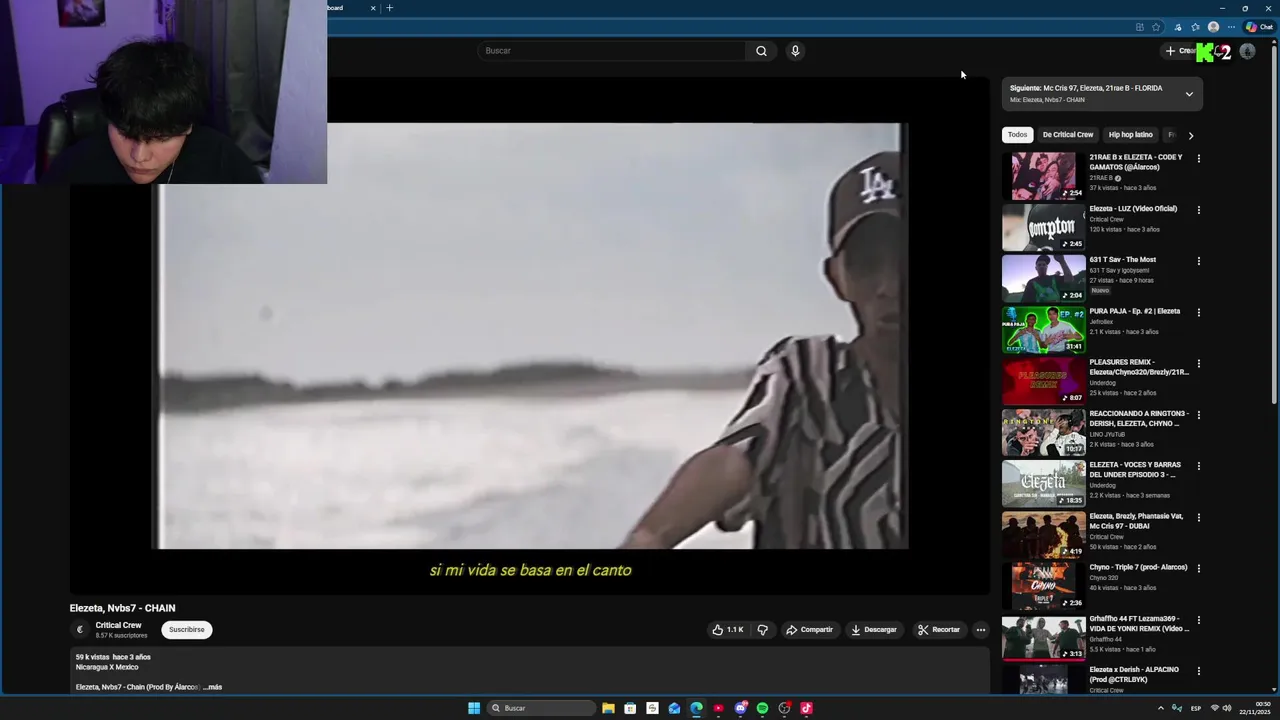
Task: Click the Compartir button
Action: point(809,629)
